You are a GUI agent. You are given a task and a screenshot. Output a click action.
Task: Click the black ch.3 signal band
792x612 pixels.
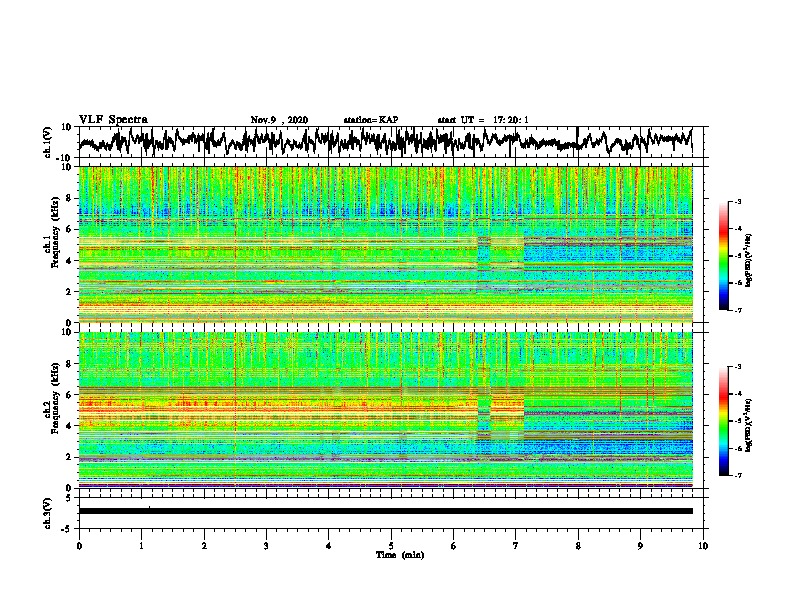pyautogui.click(x=385, y=511)
